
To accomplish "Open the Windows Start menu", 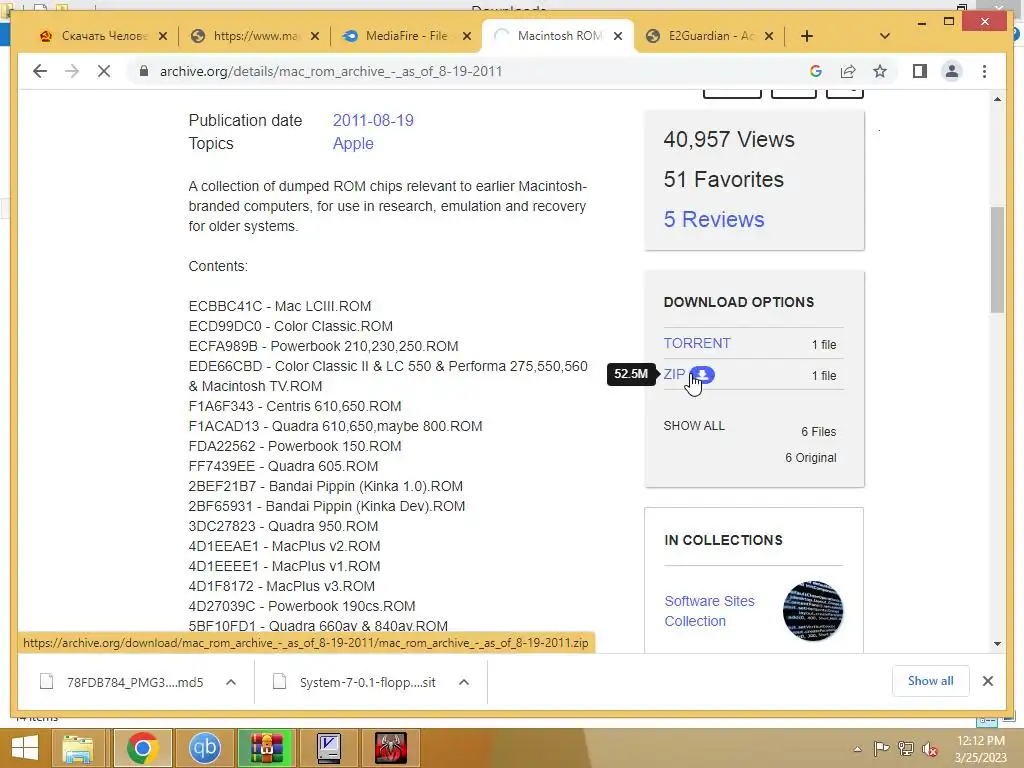I will [x=25, y=748].
